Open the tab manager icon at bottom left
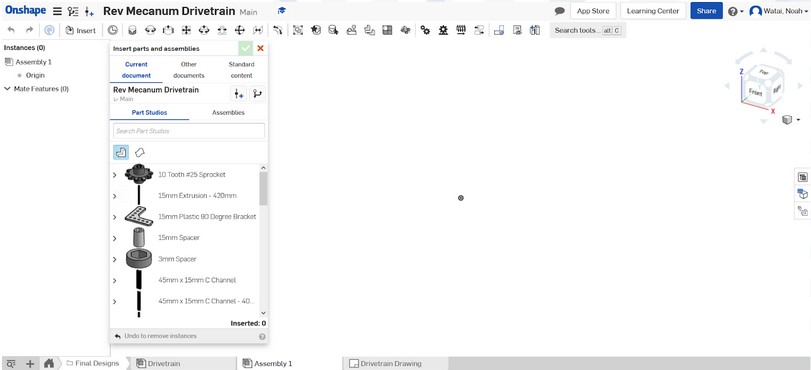This screenshot has width=811, height=370. click(11, 364)
